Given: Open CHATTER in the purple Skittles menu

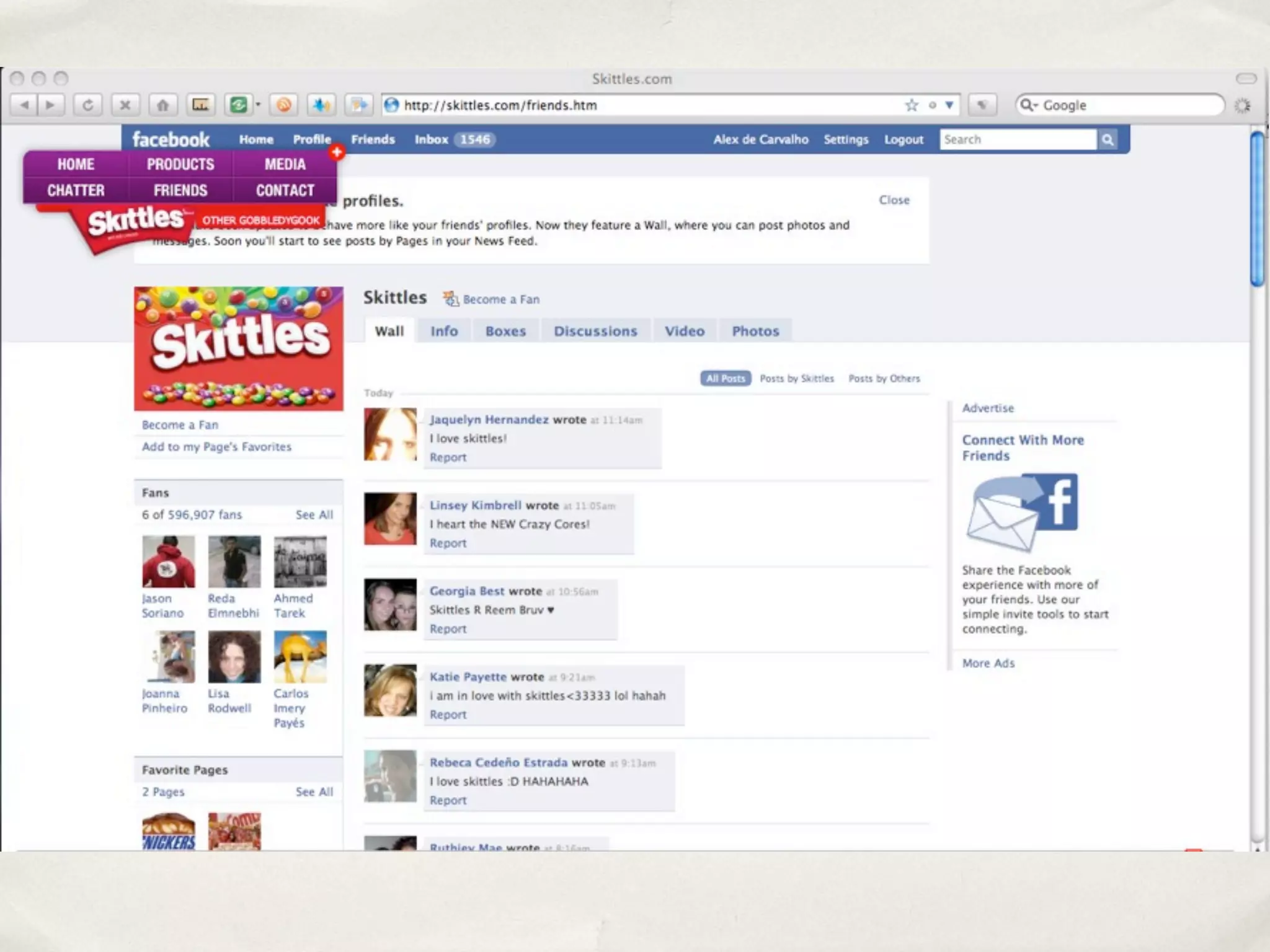Looking at the screenshot, I should click(x=76, y=190).
